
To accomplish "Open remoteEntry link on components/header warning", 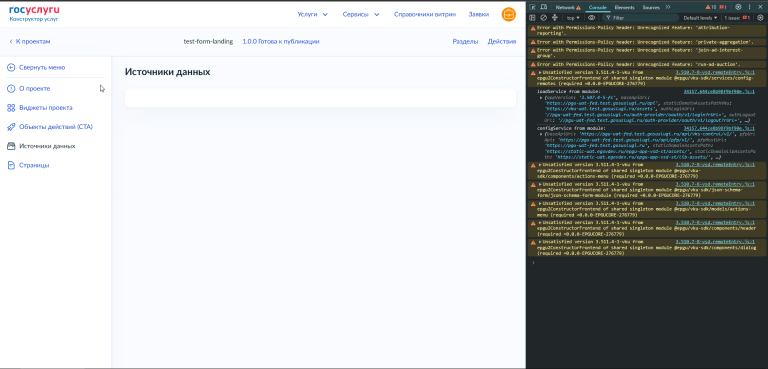I will point(715,222).
